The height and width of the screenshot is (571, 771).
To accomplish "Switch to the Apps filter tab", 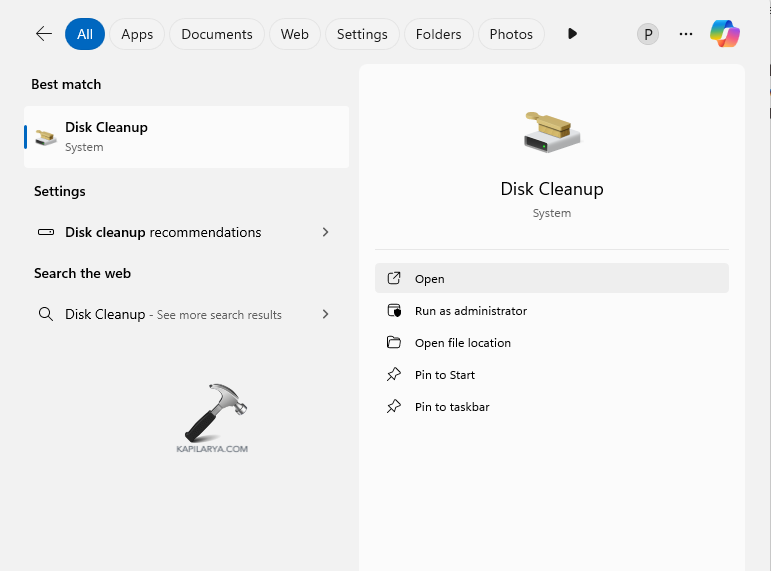I will tap(137, 34).
